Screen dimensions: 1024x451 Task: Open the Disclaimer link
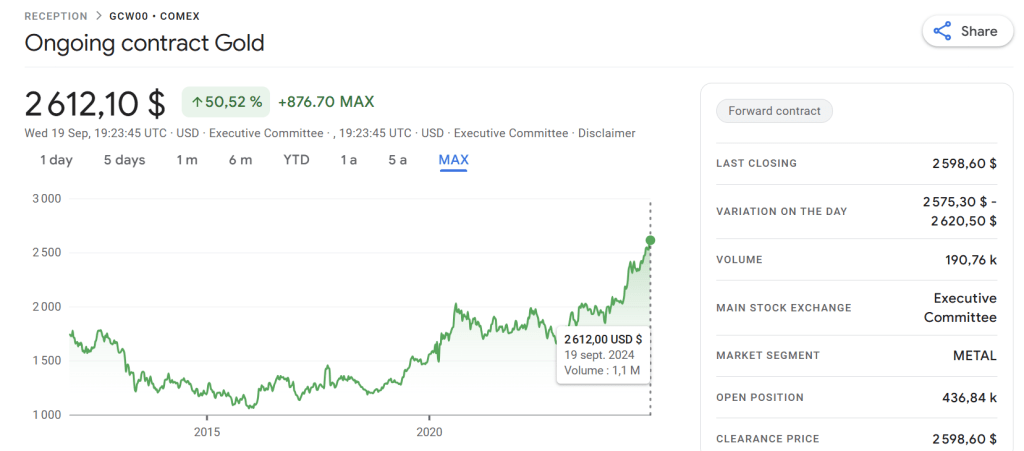[x=606, y=133]
